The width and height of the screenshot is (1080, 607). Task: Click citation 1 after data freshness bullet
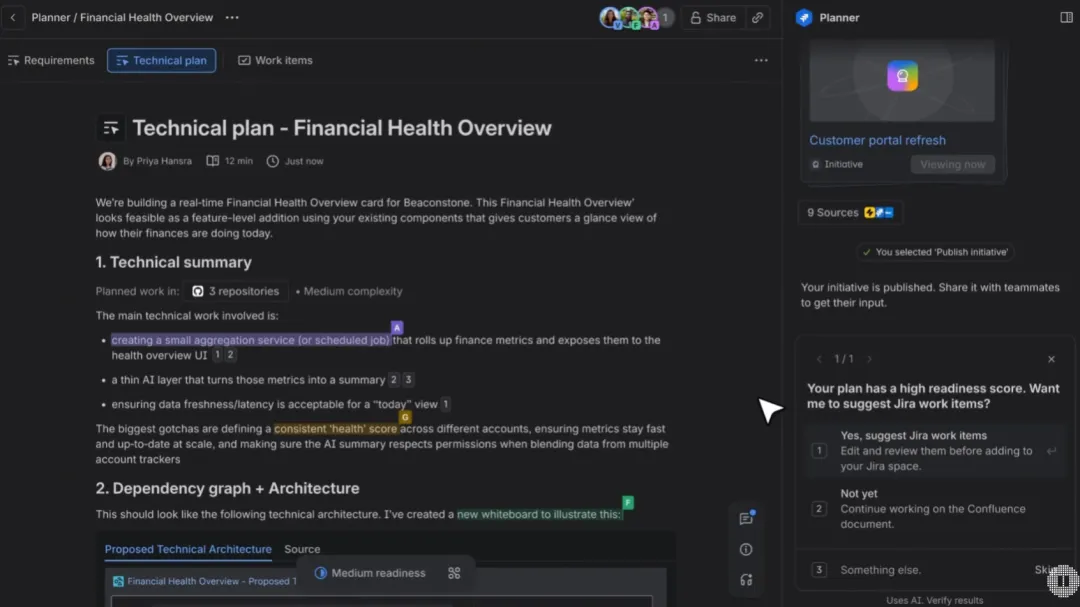pyautogui.click(x=446, y=404)
